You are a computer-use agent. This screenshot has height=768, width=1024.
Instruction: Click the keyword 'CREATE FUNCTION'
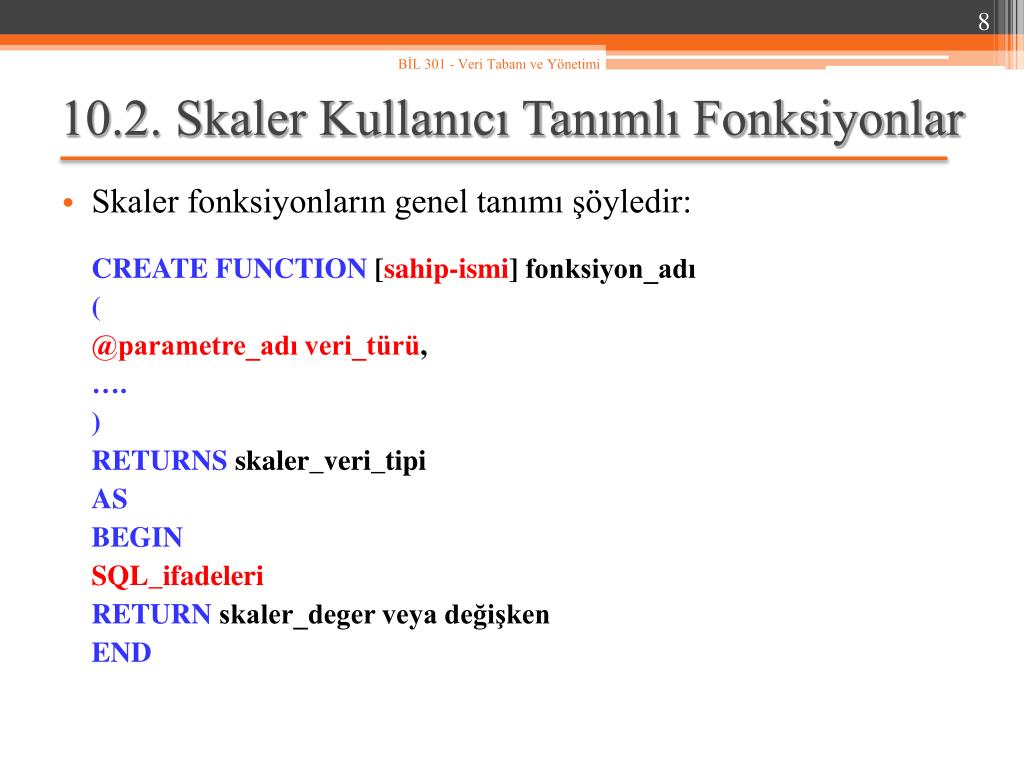(229, 268)
